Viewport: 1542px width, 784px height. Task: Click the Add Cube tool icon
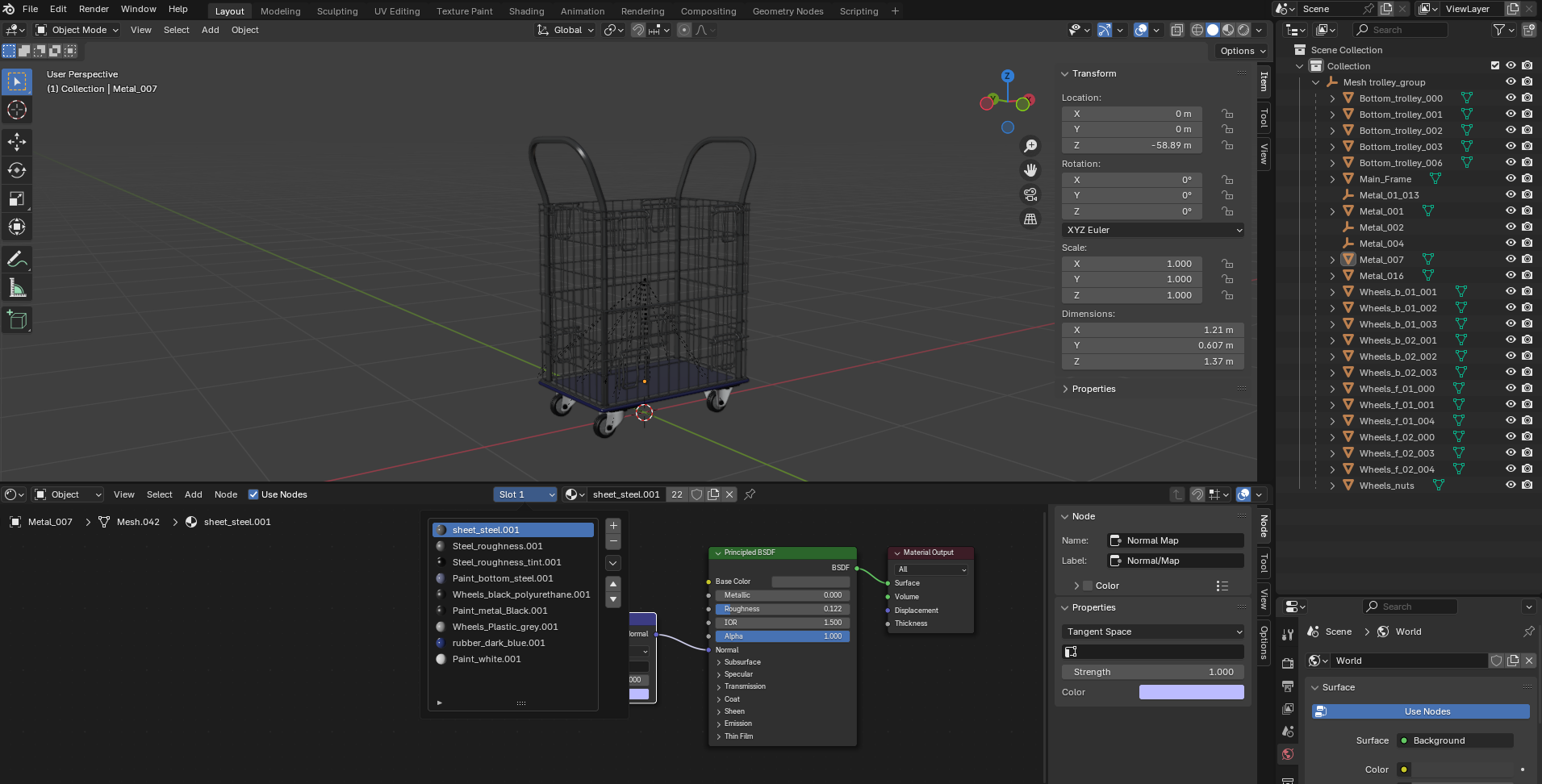pos(17,320)
